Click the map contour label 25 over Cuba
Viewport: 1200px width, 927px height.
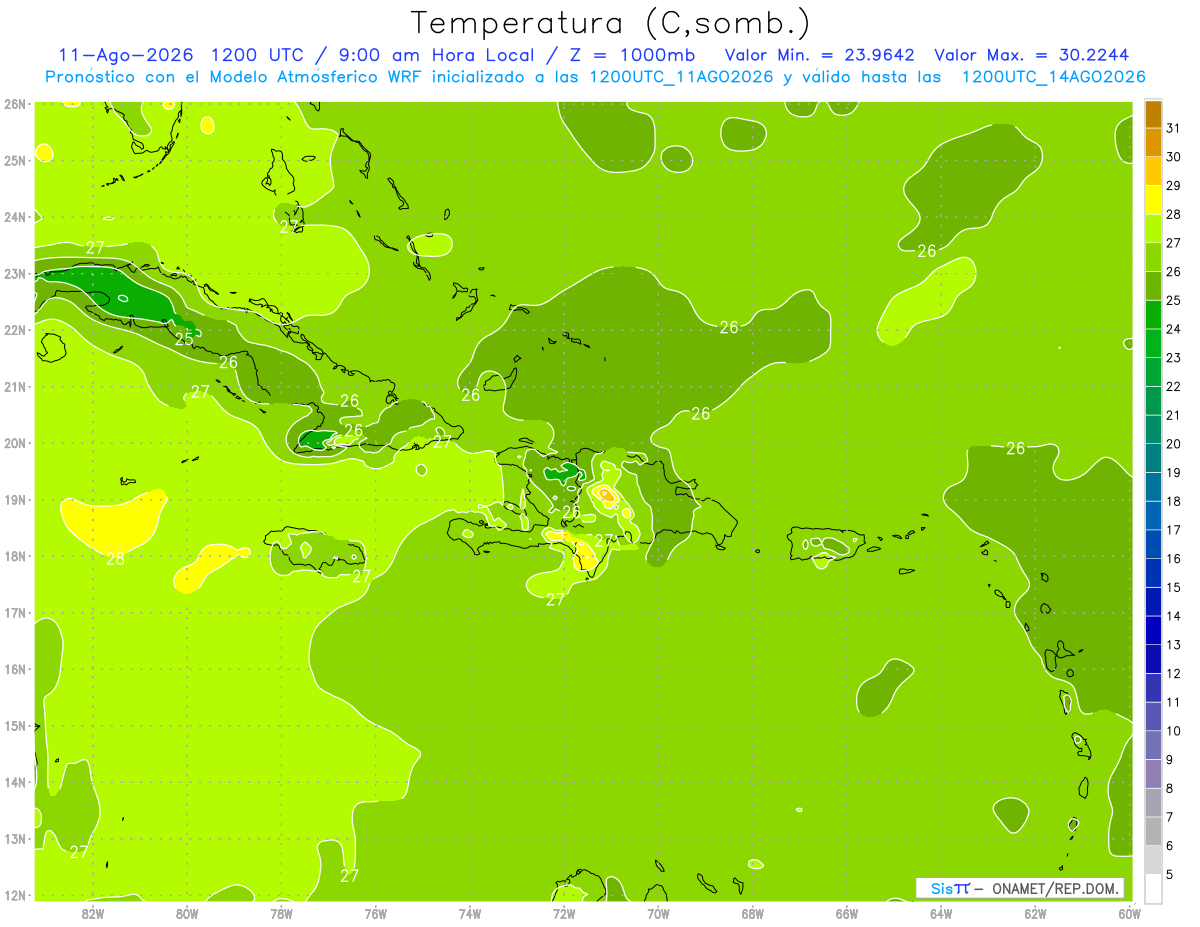point(185,339)
